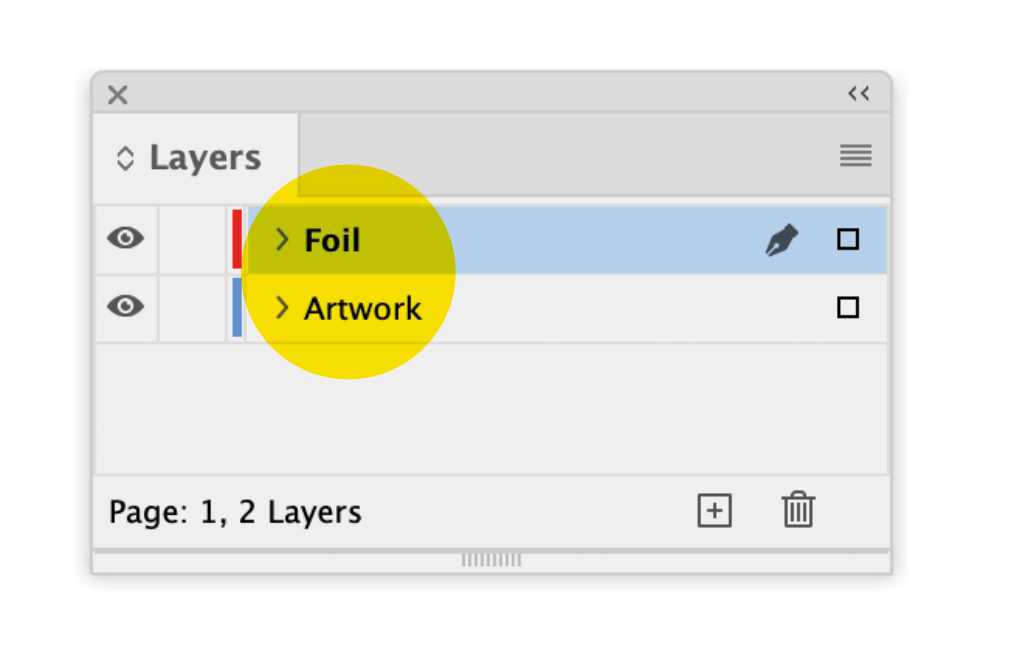This screenshot has height=658, width=1010.
Task: Toggle lock box for the Artwork layer
Action: 191,307
